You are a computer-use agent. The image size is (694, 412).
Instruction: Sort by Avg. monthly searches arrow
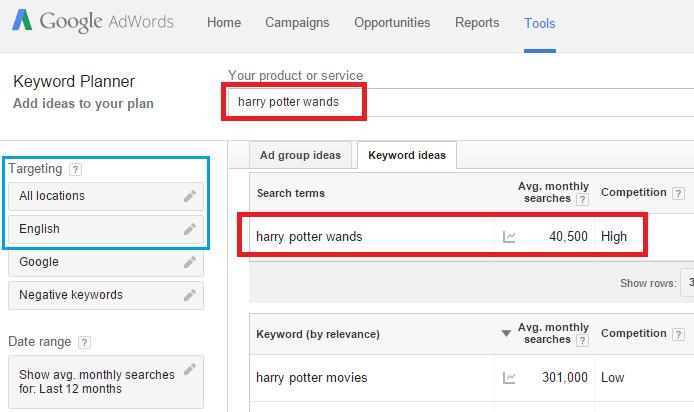point(505,333)
